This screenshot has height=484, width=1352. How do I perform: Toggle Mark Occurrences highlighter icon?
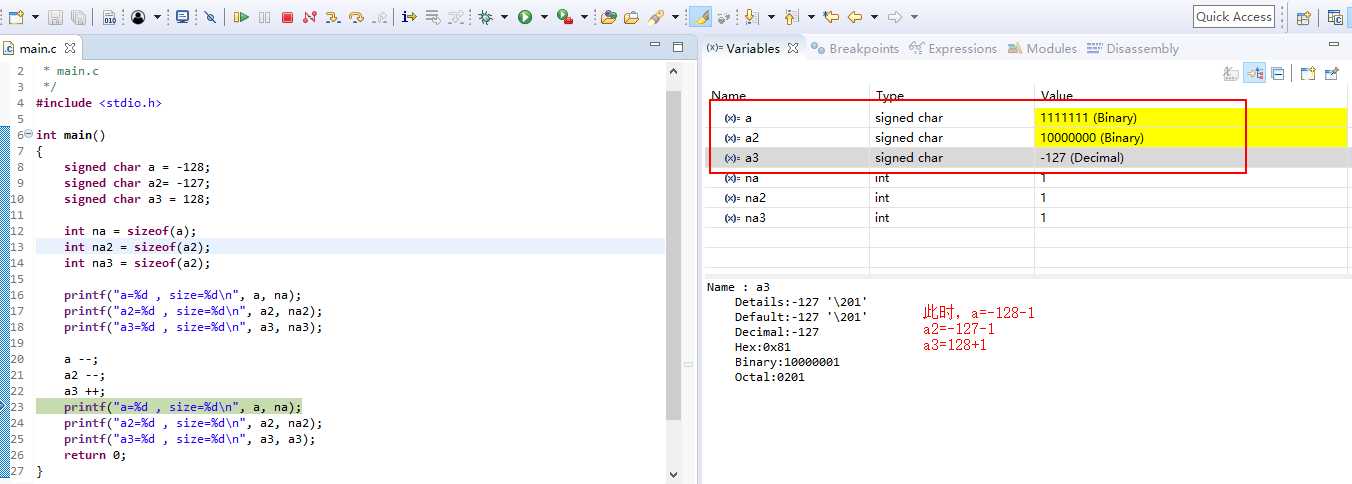701,17
